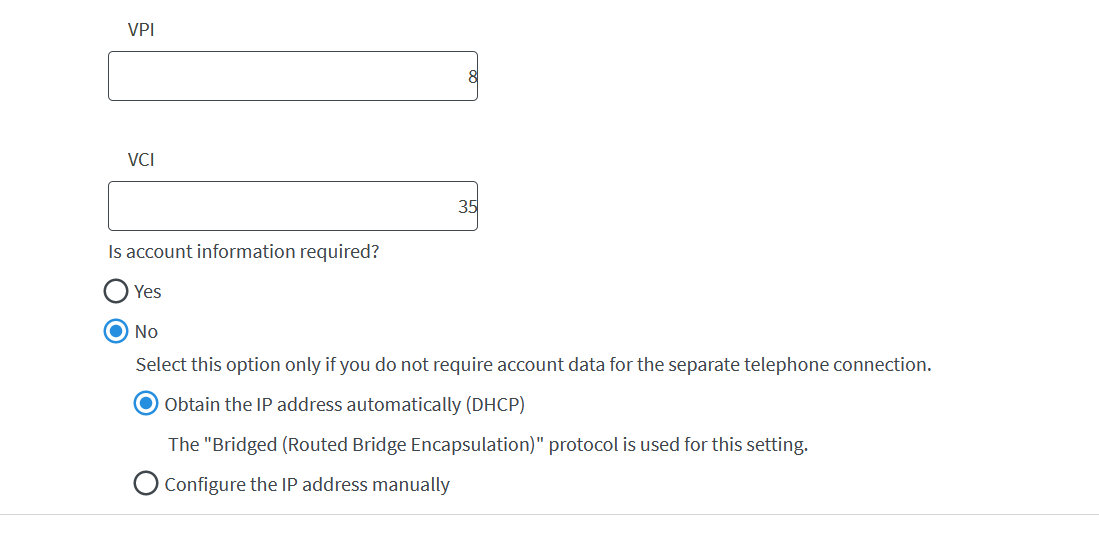
Task: Click the 'Configure the IP address manually' label text
Action: 307,484
